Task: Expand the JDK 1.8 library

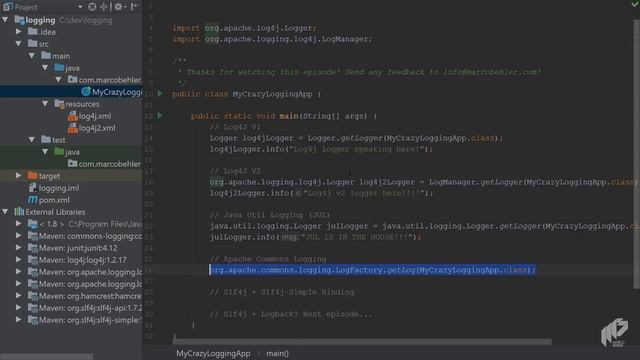Action: pos(19,224)
